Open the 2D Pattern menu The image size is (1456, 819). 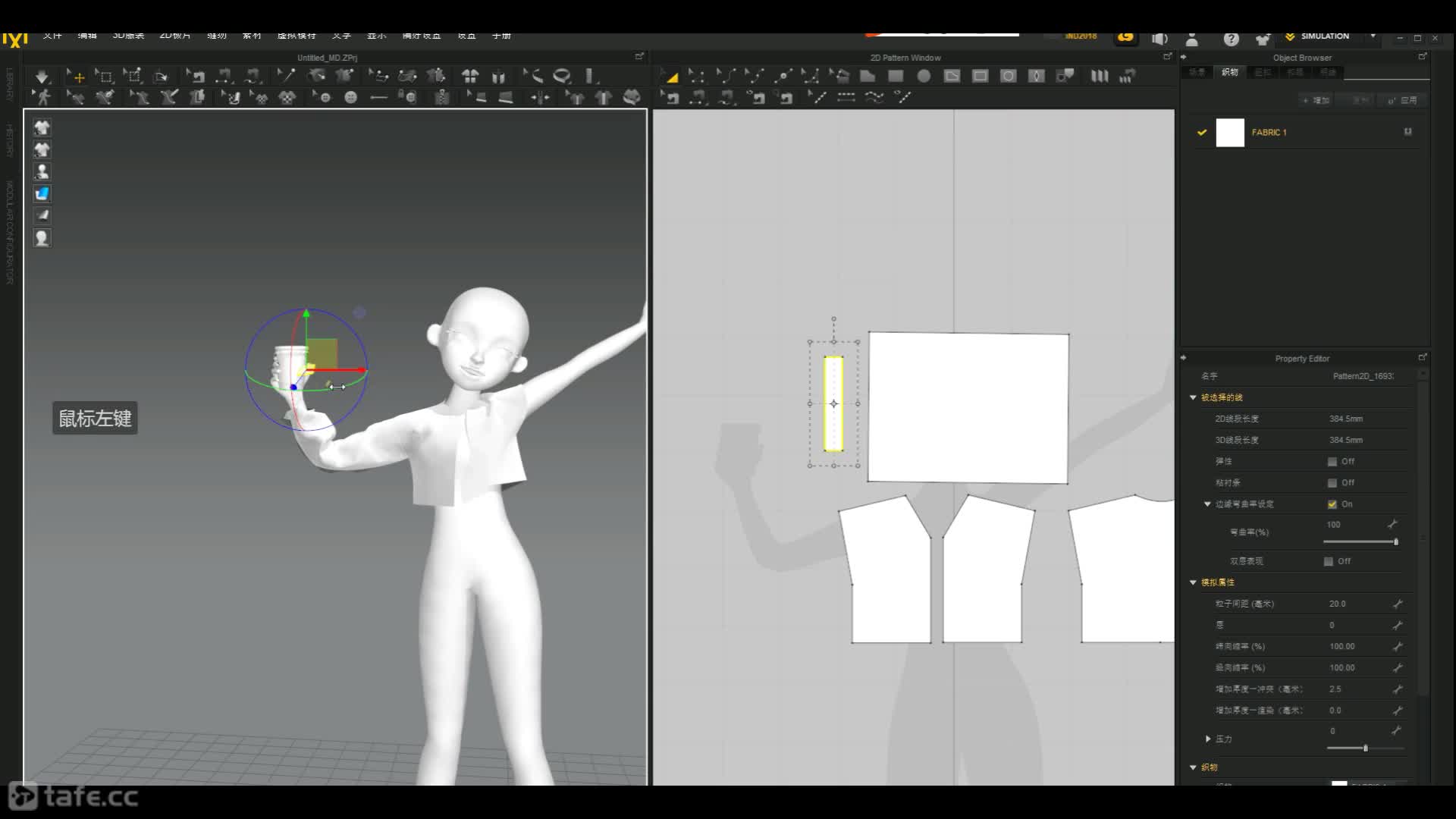click(x=175, y=36)
